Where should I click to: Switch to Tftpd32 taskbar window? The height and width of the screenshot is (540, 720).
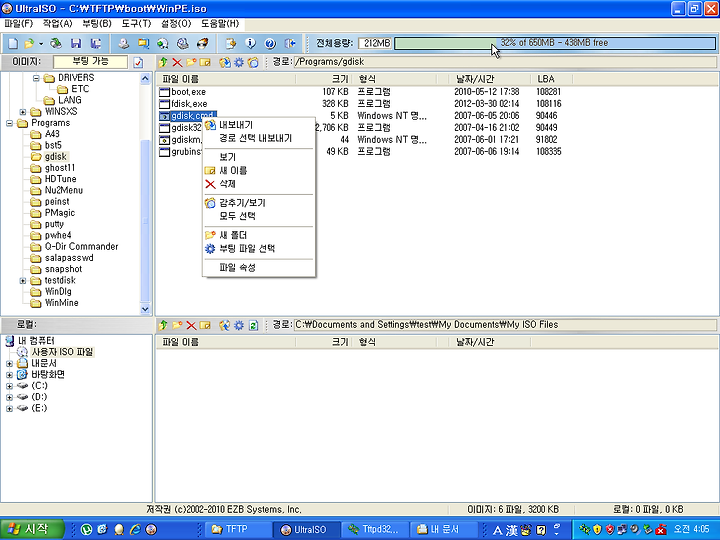click(373, 529)
